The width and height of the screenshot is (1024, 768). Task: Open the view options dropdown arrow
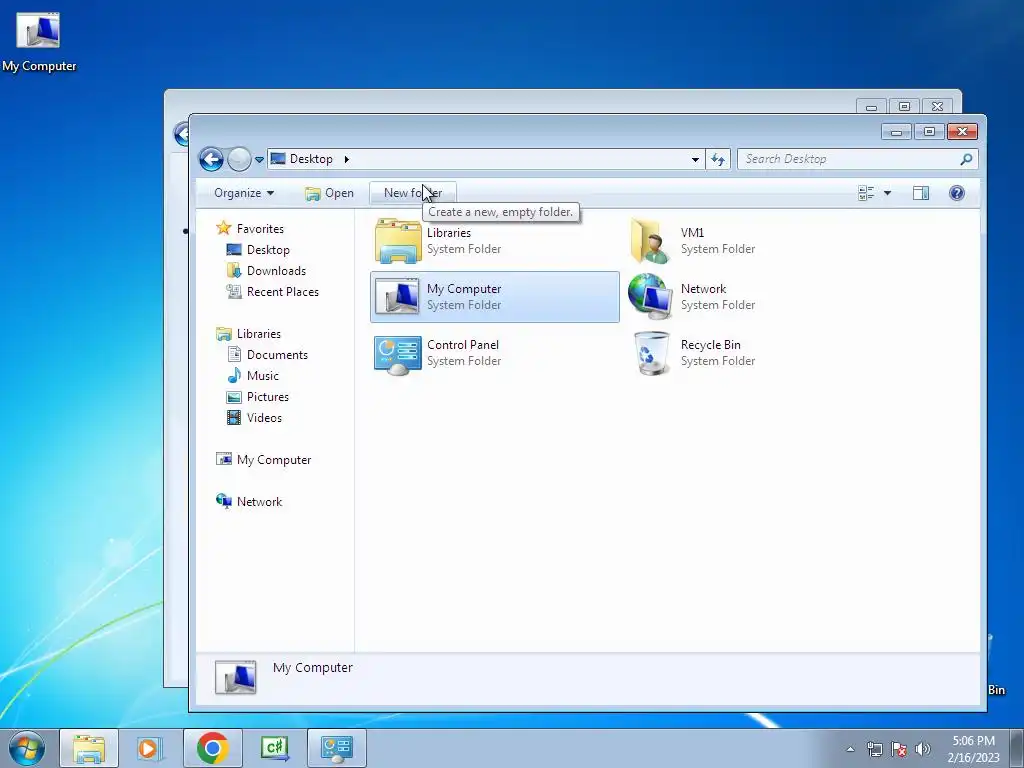pos(887,193)
